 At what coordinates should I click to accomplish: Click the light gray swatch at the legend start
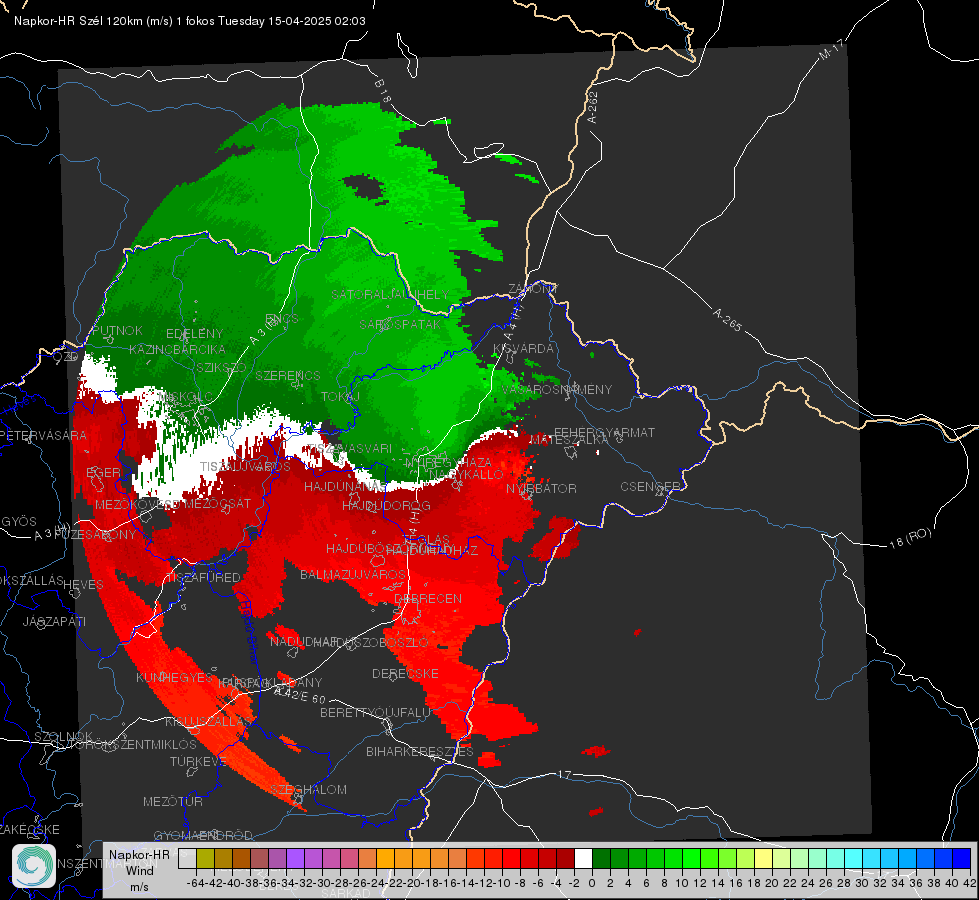click(187, 859)
